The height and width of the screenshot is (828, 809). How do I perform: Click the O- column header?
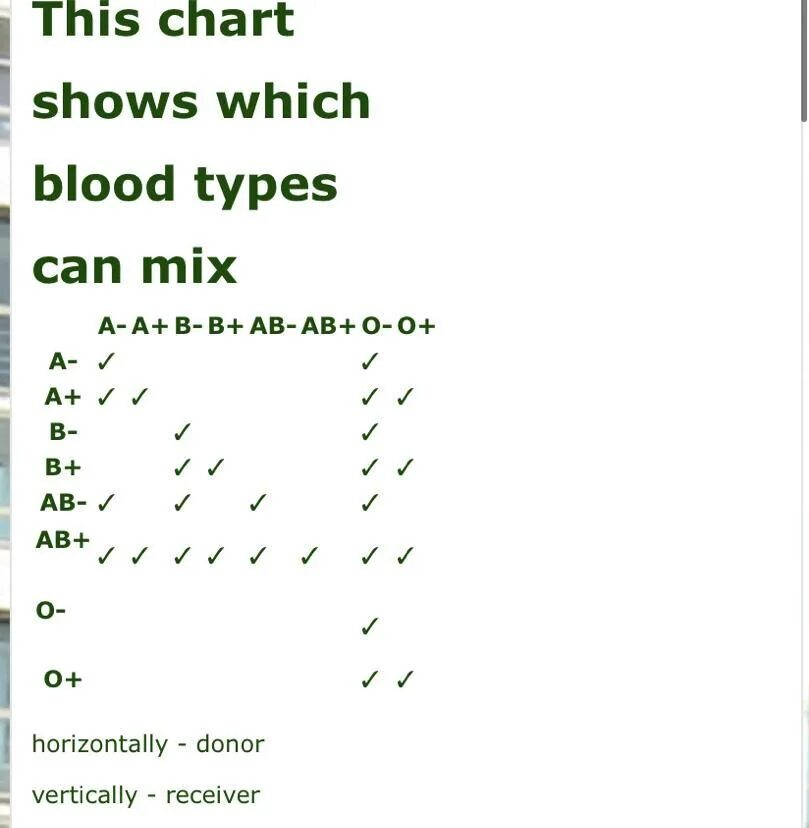(377, 326)
